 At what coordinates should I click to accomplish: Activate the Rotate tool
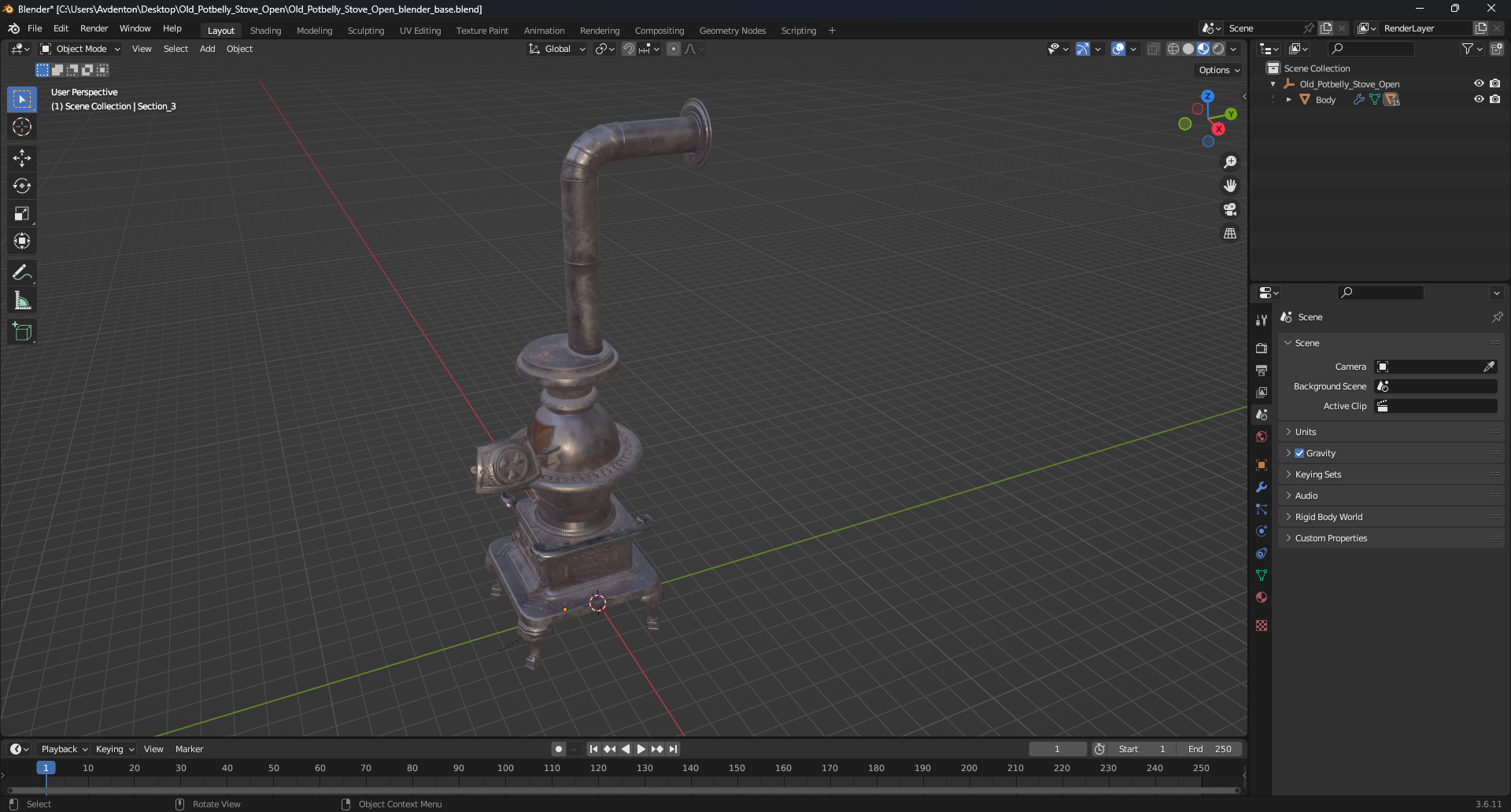(x=22, y=186)
